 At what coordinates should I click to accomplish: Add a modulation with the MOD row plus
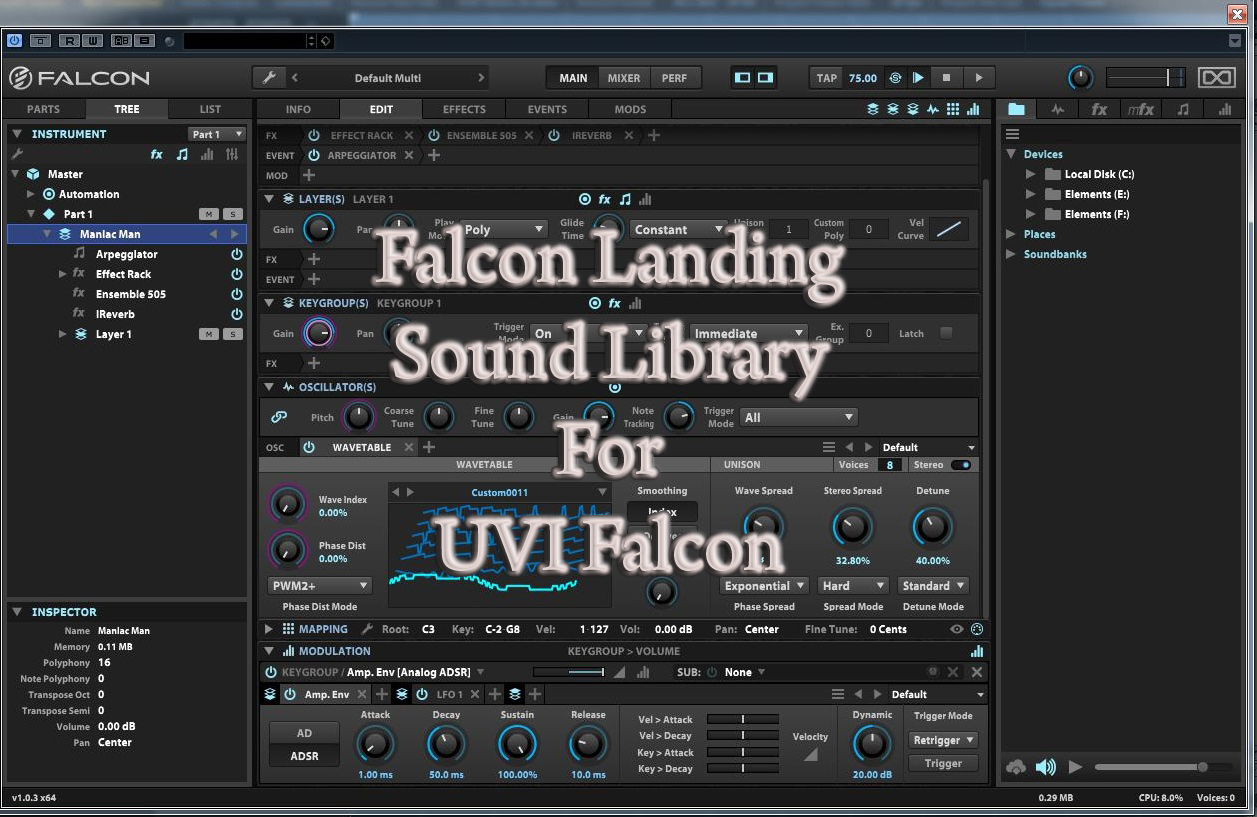pyautogui.click(x=309, y=175)
